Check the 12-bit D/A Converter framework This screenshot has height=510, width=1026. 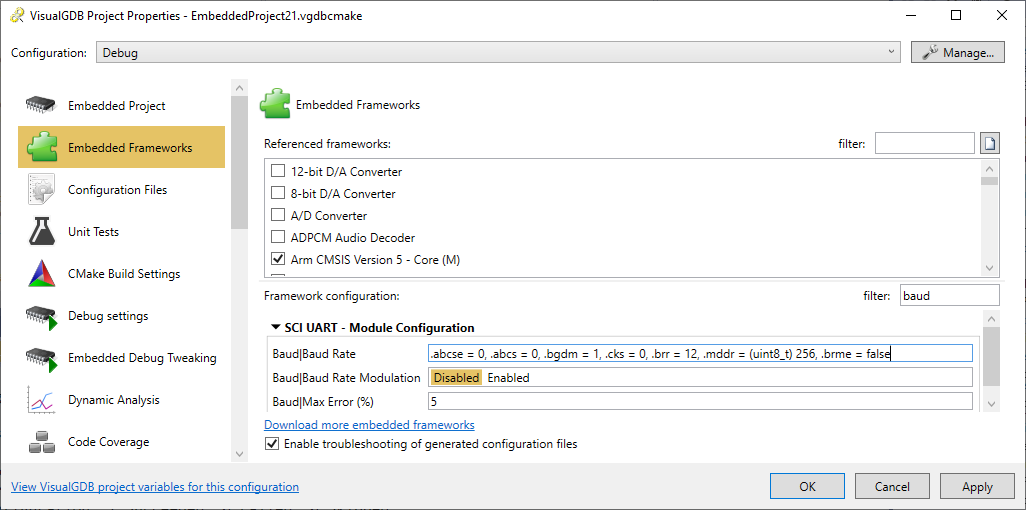coord(278,172)
